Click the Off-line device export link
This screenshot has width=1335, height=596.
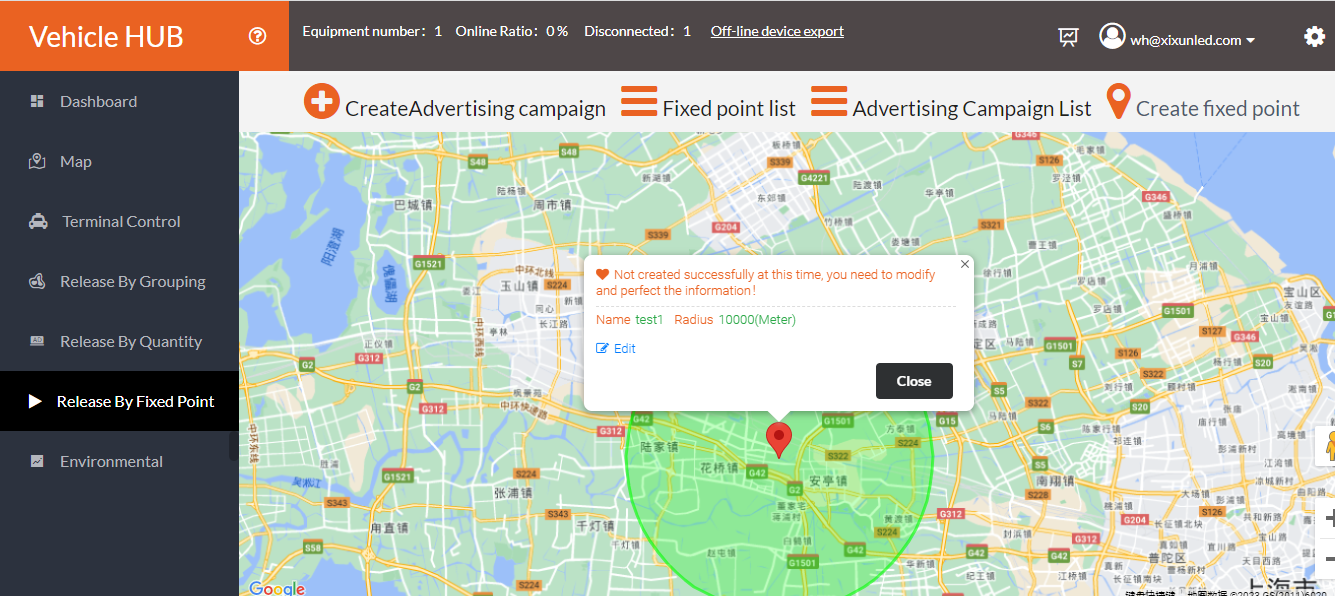tap(777, 31)
